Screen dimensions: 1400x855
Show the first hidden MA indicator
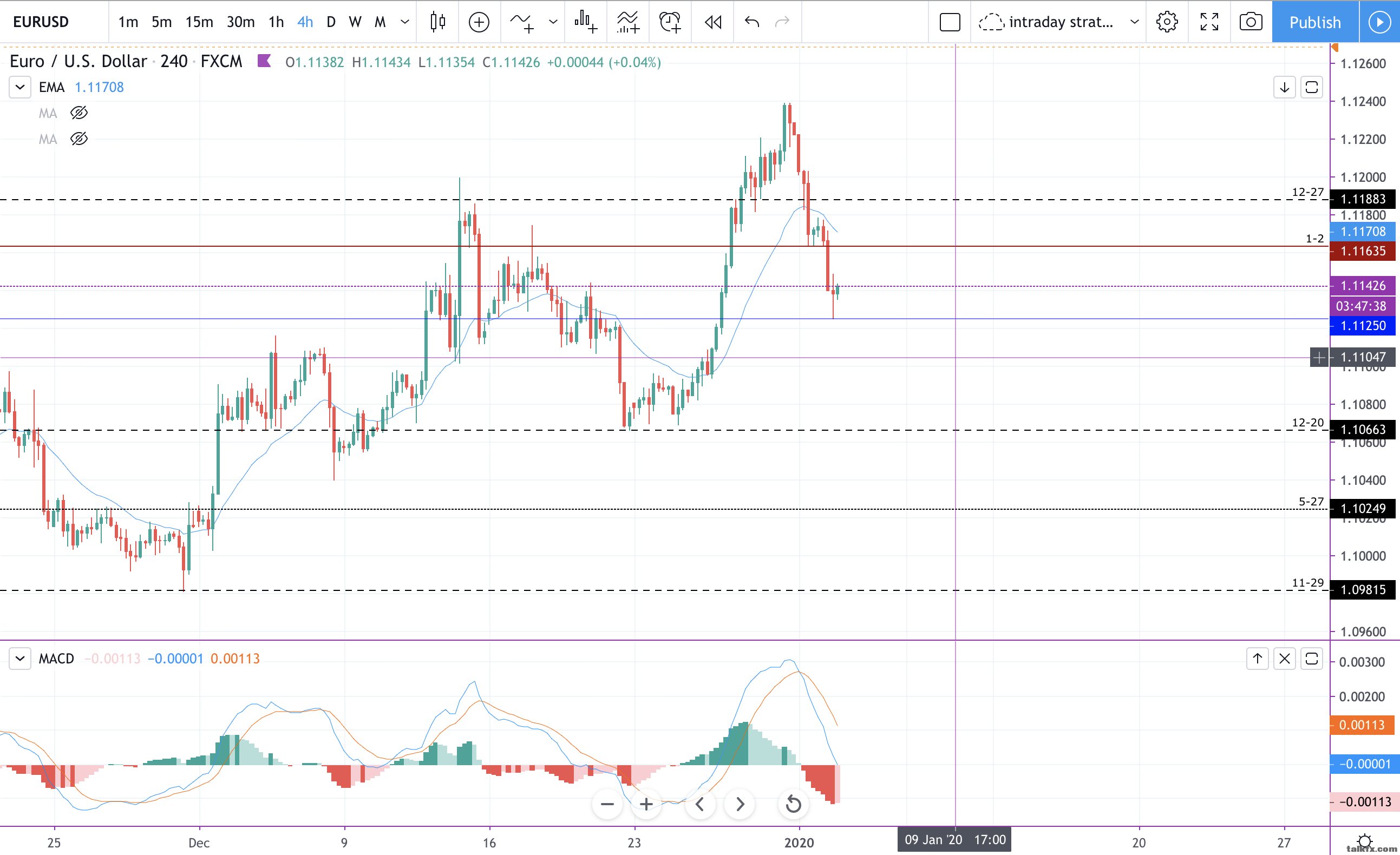[79, 113]
